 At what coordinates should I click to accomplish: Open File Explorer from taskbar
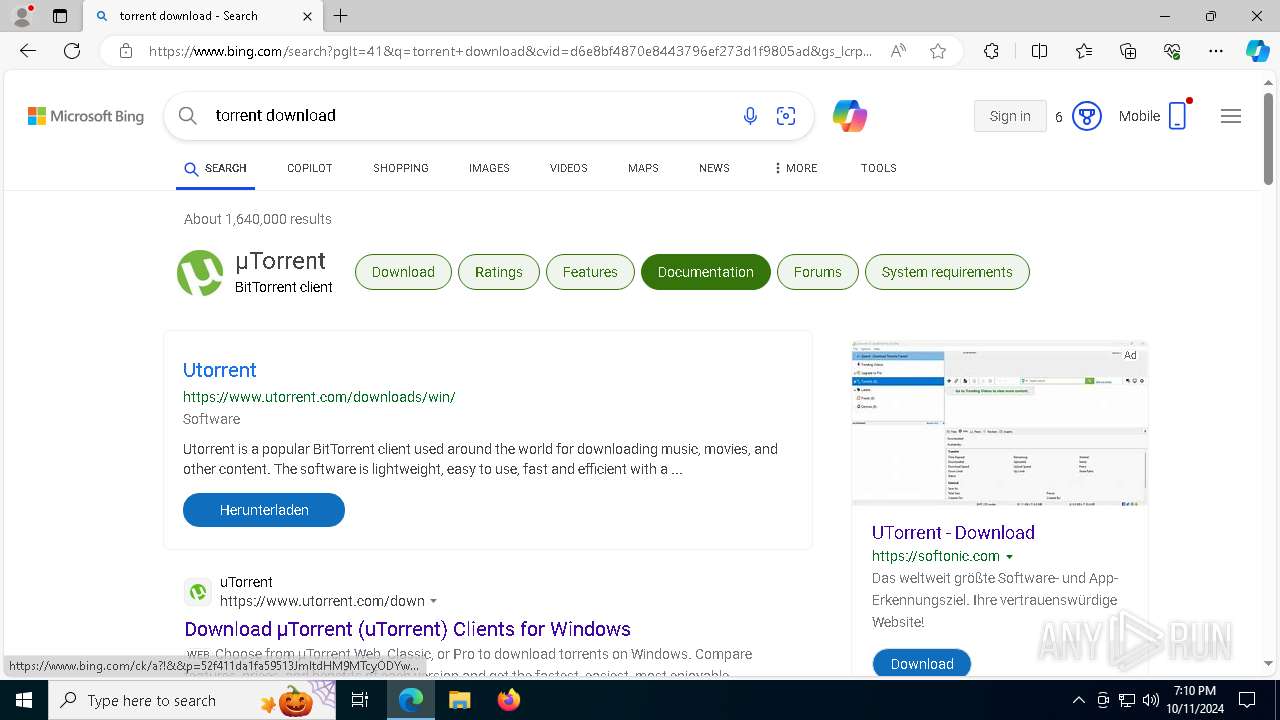point(459,700)
